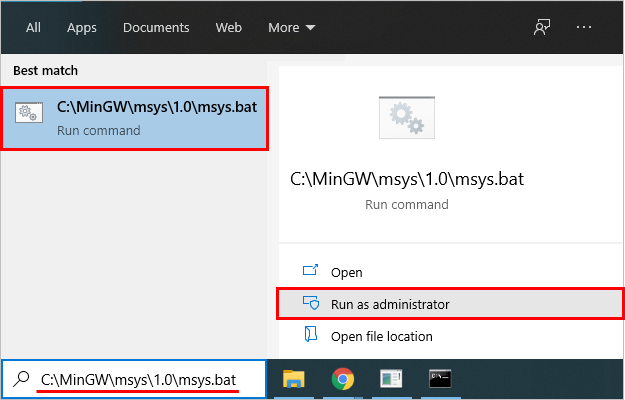The height and width of the screenshot is (400, 625).
Task: Click the msys.bat title in preview pane
Action: pyautogui.click(x=407, y=179)
